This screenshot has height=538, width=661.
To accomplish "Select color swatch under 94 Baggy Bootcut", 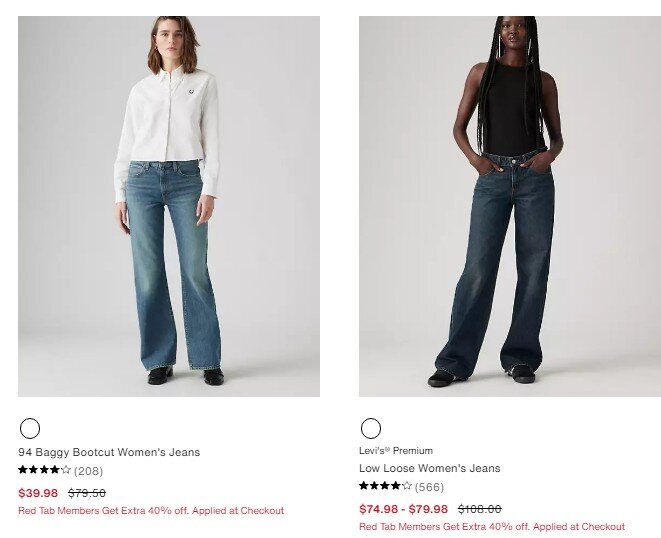I will [30, 428].
